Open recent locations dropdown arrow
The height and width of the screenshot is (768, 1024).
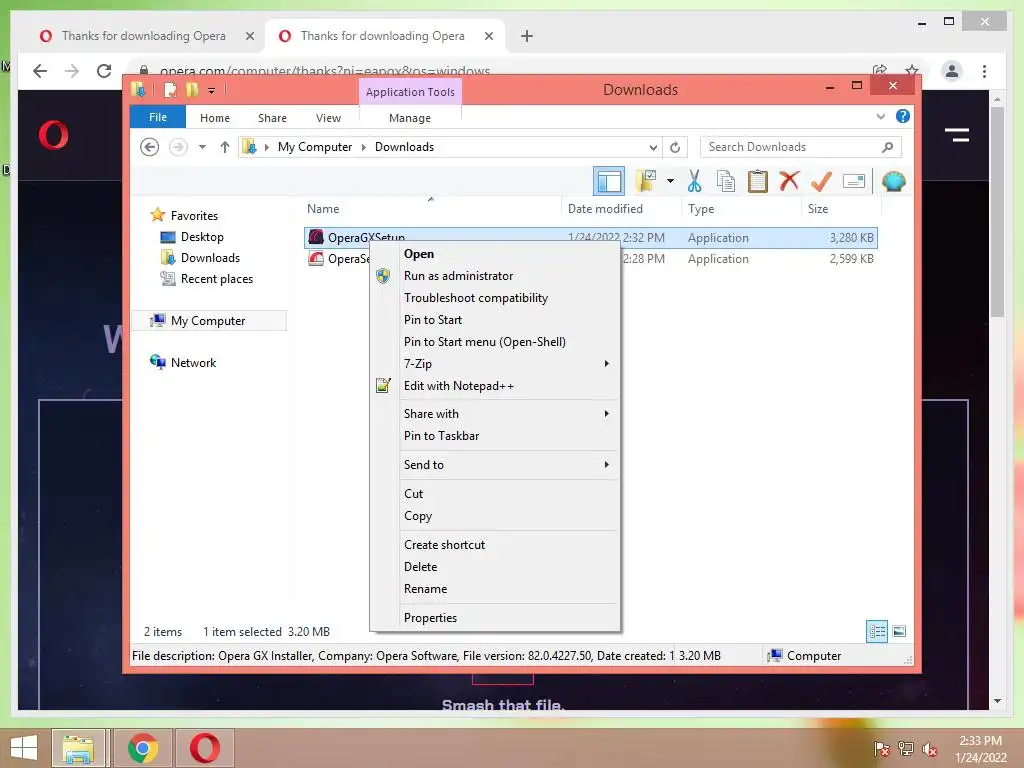point(202,147)
